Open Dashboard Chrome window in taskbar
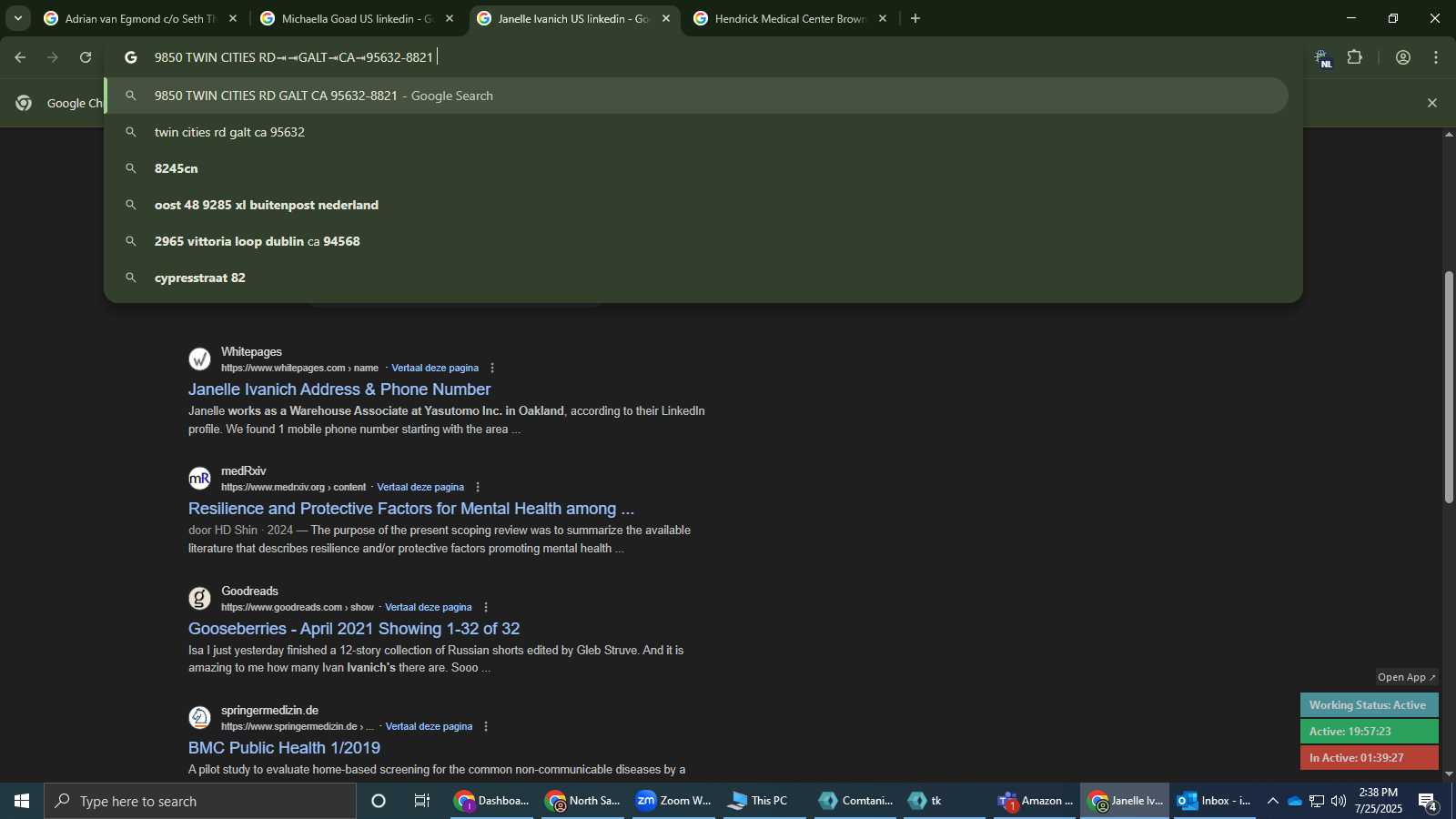 (x=492, y=801)
